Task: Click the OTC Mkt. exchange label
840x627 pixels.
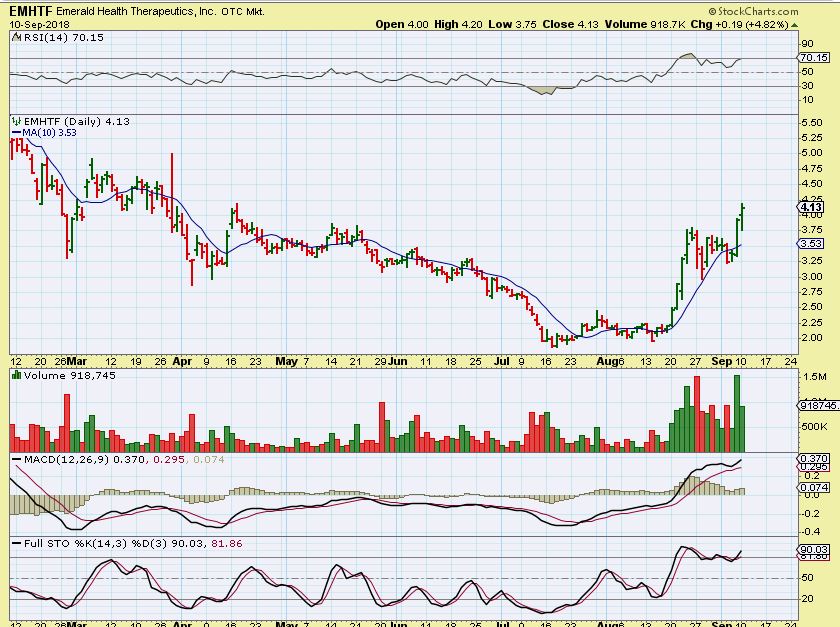Action: coord(243,11)
